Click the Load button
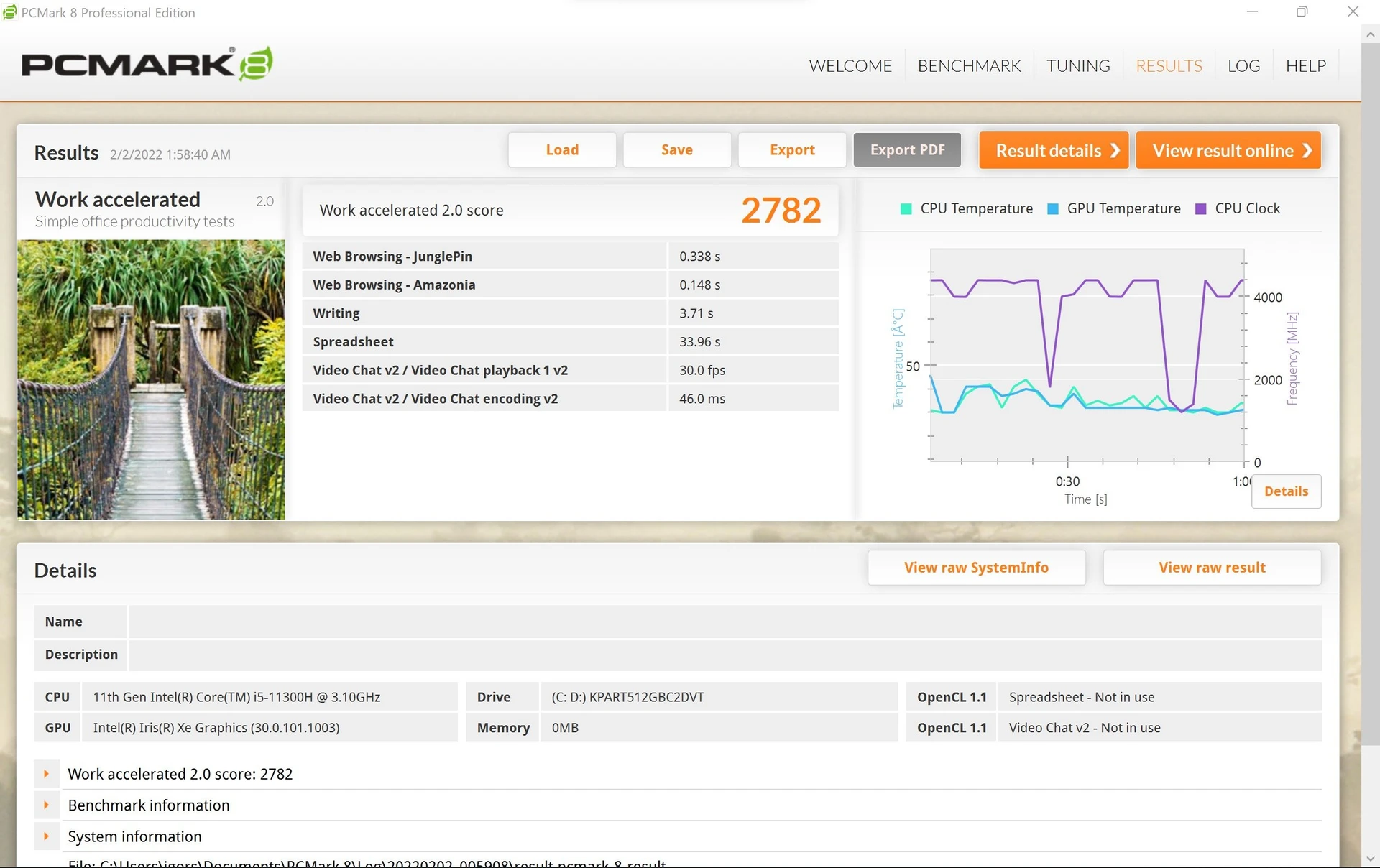 coord(562,150)
